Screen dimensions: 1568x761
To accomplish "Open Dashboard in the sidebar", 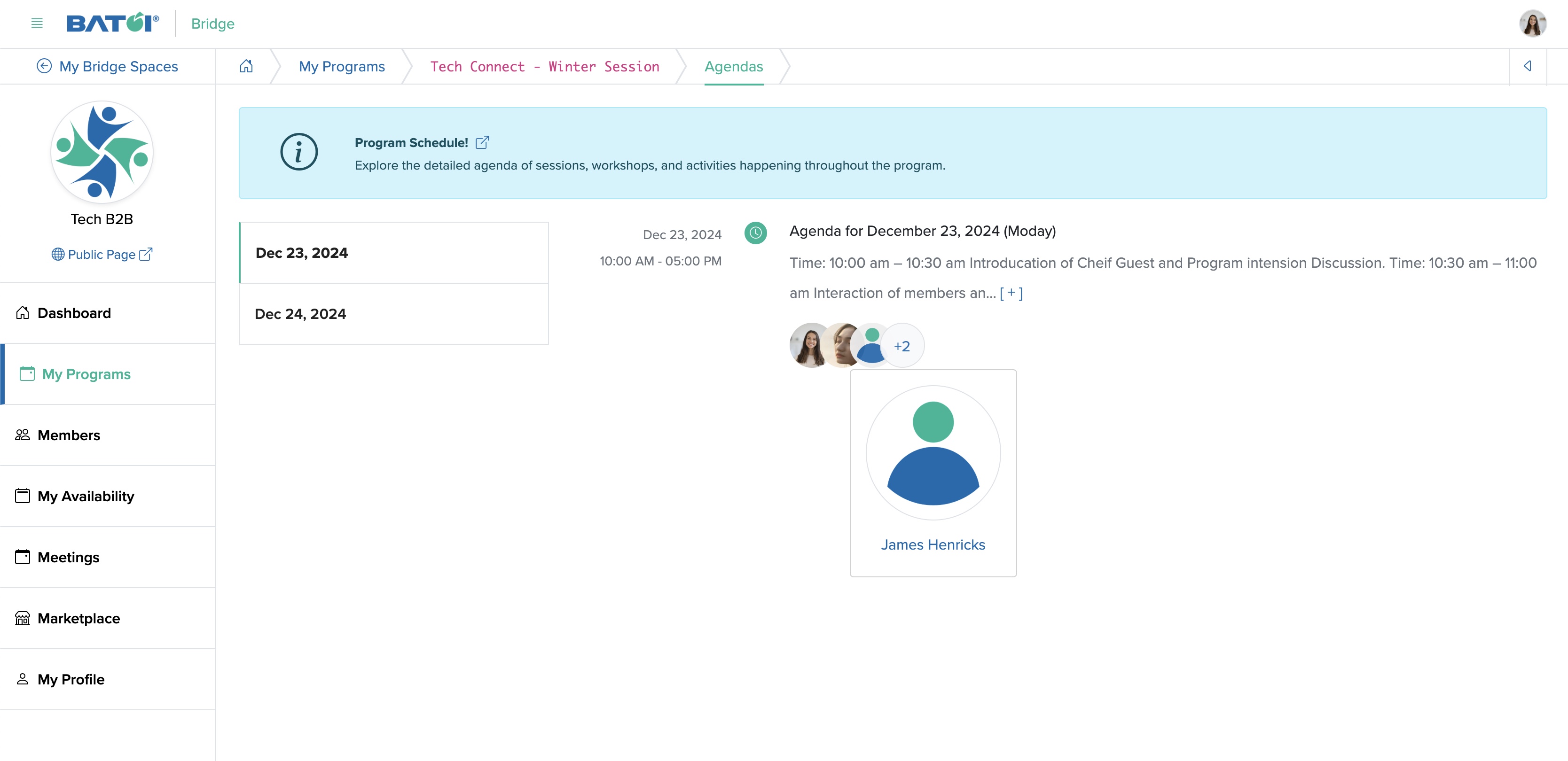I will coord(108,313).
